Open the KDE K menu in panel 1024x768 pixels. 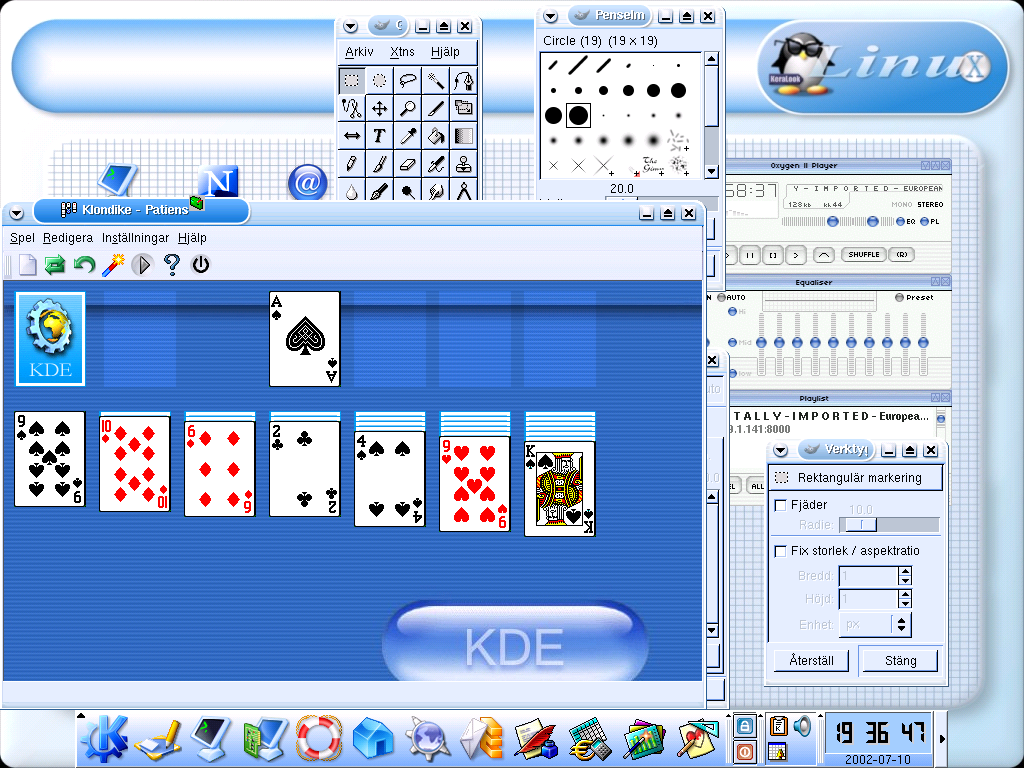point(103,739)
